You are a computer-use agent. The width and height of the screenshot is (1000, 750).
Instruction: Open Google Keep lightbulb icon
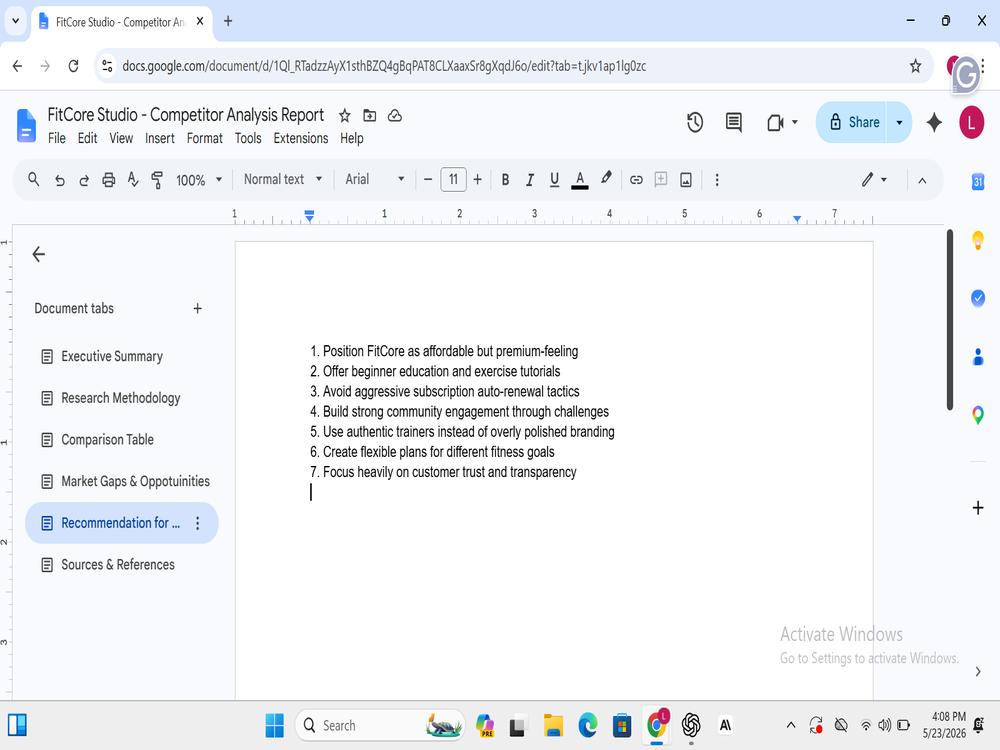pos(978,240)
